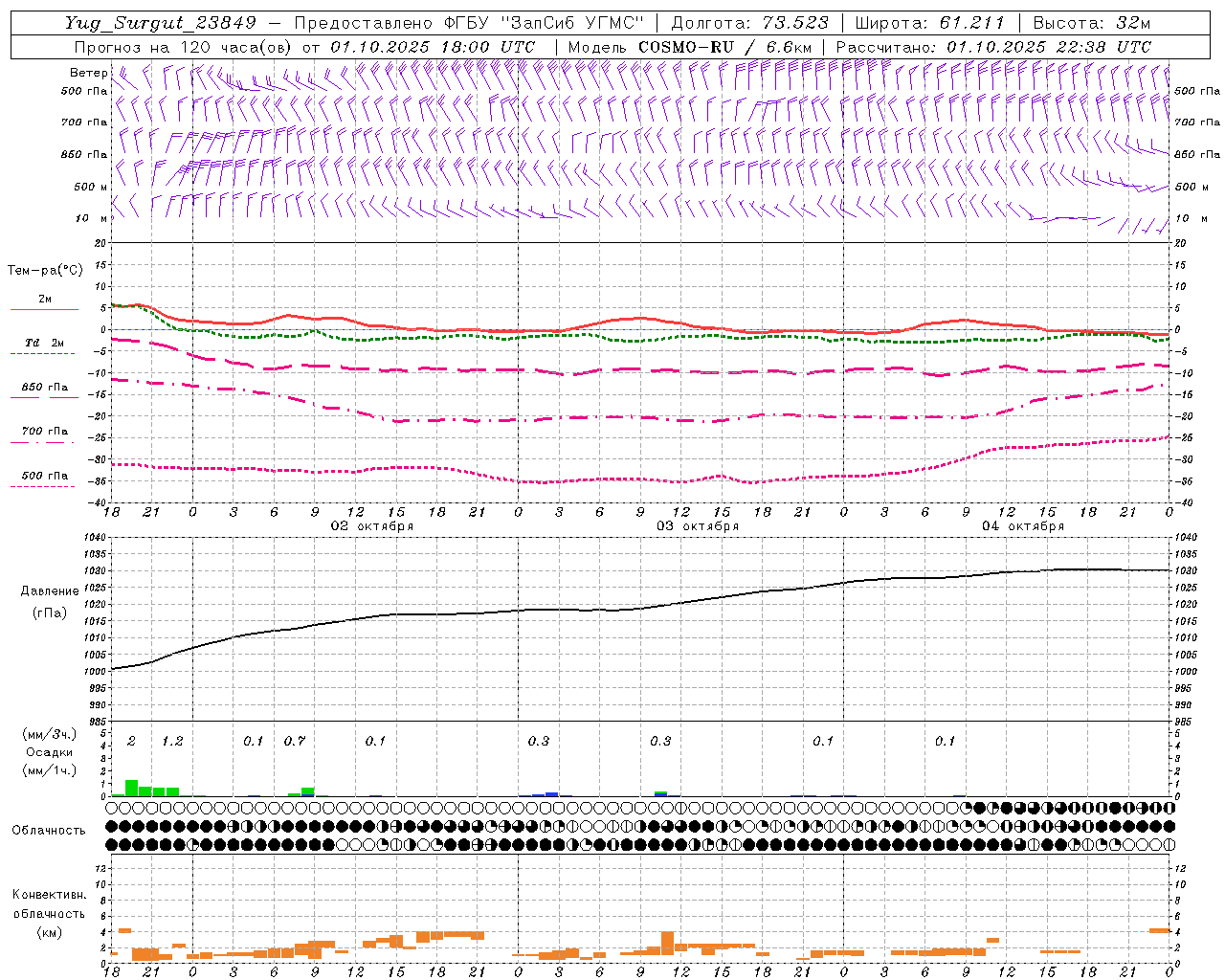Click the Осадки precipitation label
Viewport: 1225px width, 980px height.
(x=49, y=752)
